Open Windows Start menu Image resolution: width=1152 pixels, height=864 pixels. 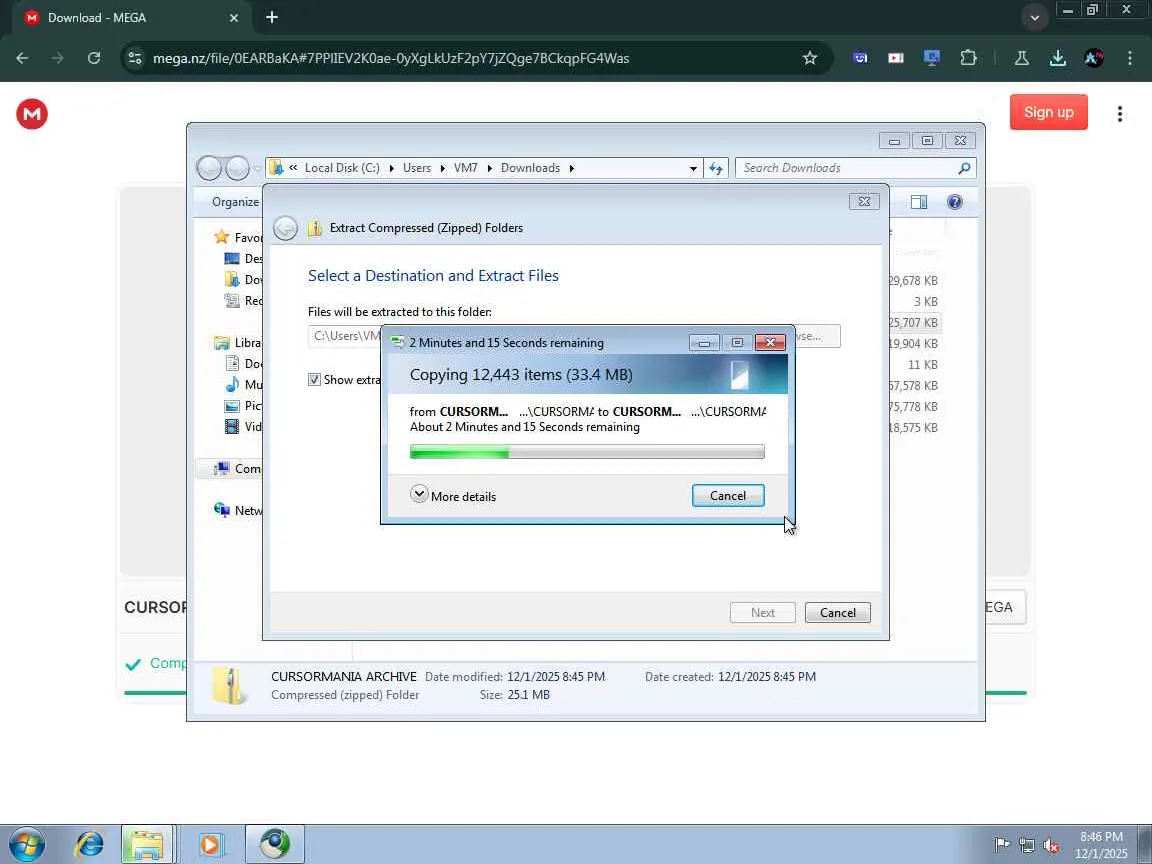coord(26,845)
